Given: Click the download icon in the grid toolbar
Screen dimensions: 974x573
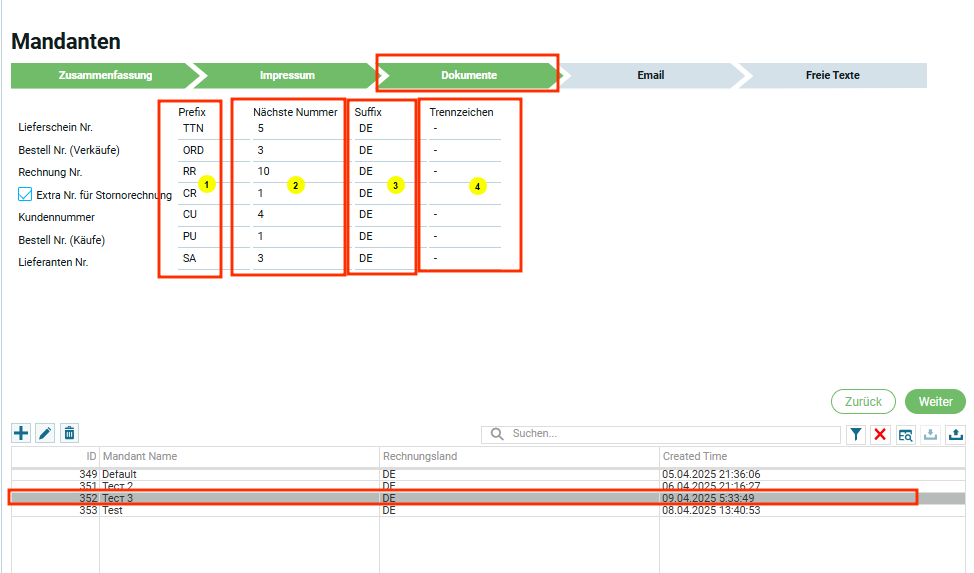Looking at the screenshot, I should [930, 434].
